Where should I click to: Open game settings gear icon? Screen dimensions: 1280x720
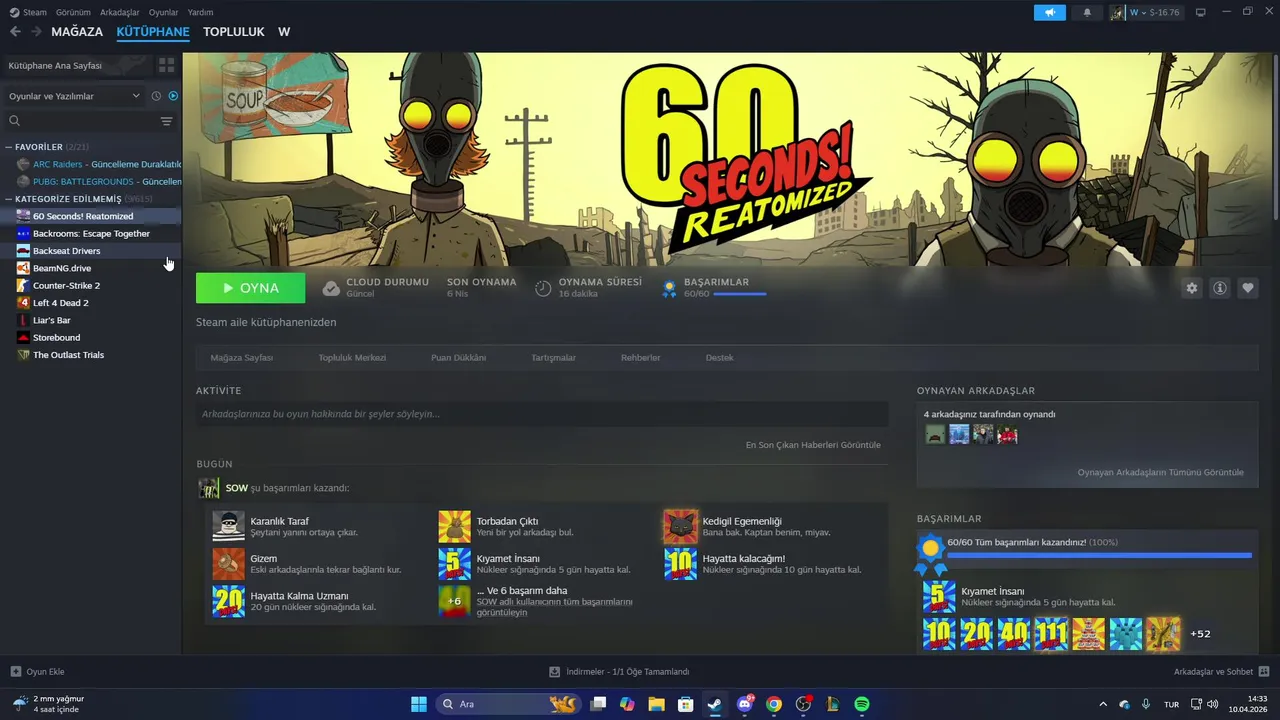coord(1191,288)
